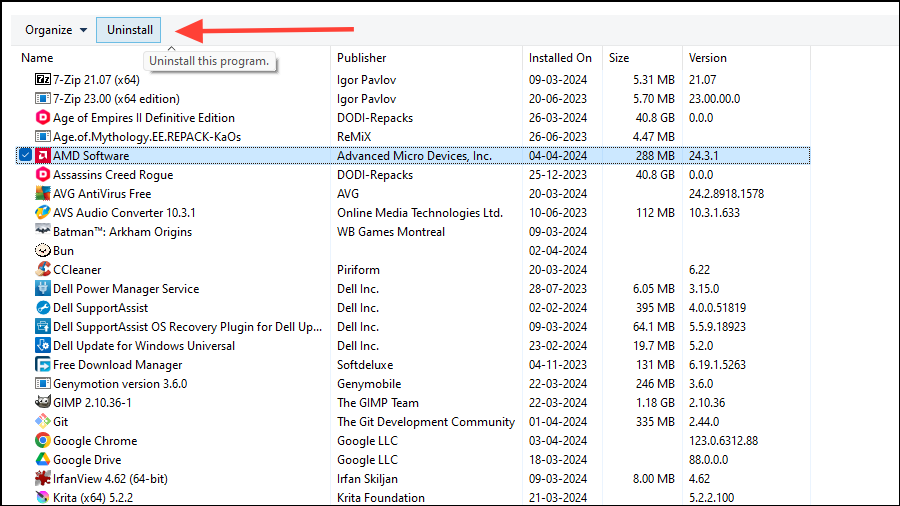The height and width of the screenshot is (506, 900).
Task: Click the Free Download Manager icon
Action: pos(42,364)
